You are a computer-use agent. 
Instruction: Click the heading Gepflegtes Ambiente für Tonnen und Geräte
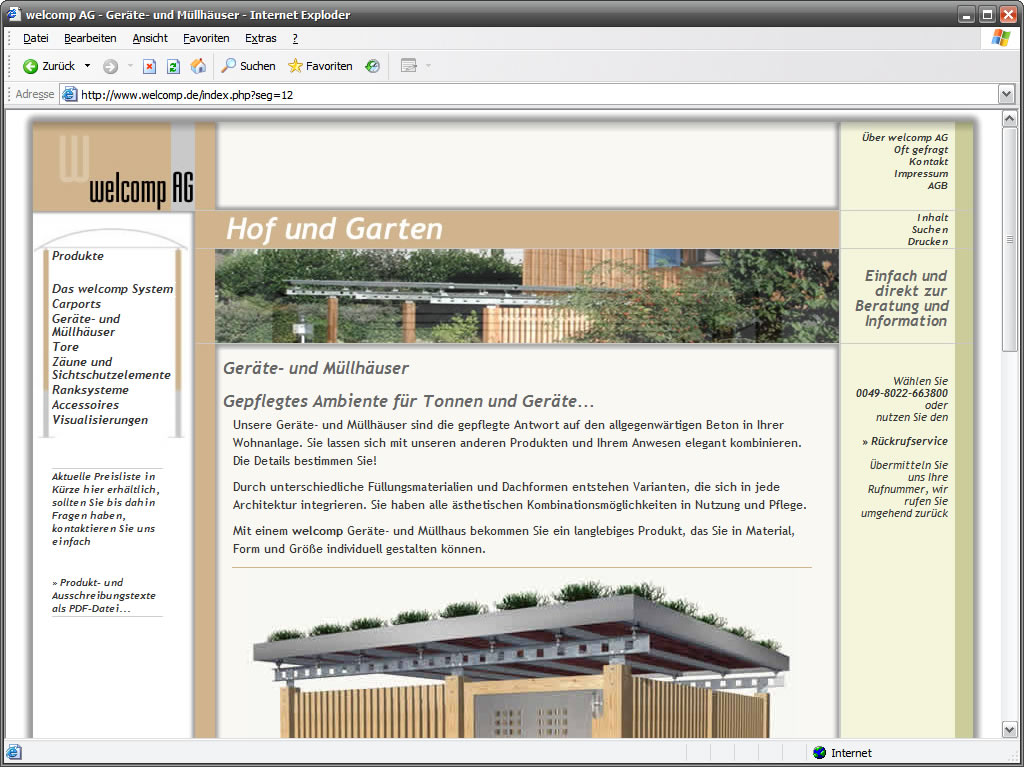(x=408, y=401)
